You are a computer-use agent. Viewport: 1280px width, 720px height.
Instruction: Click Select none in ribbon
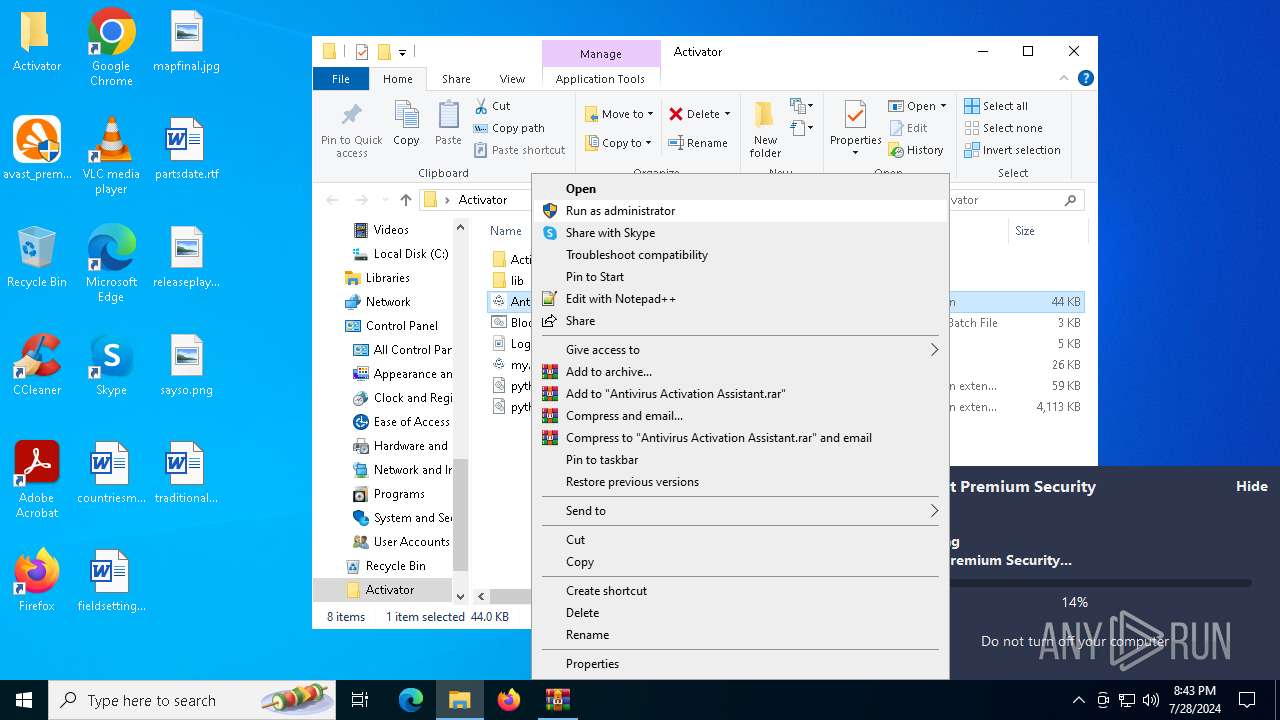(x=1003, y=128)
